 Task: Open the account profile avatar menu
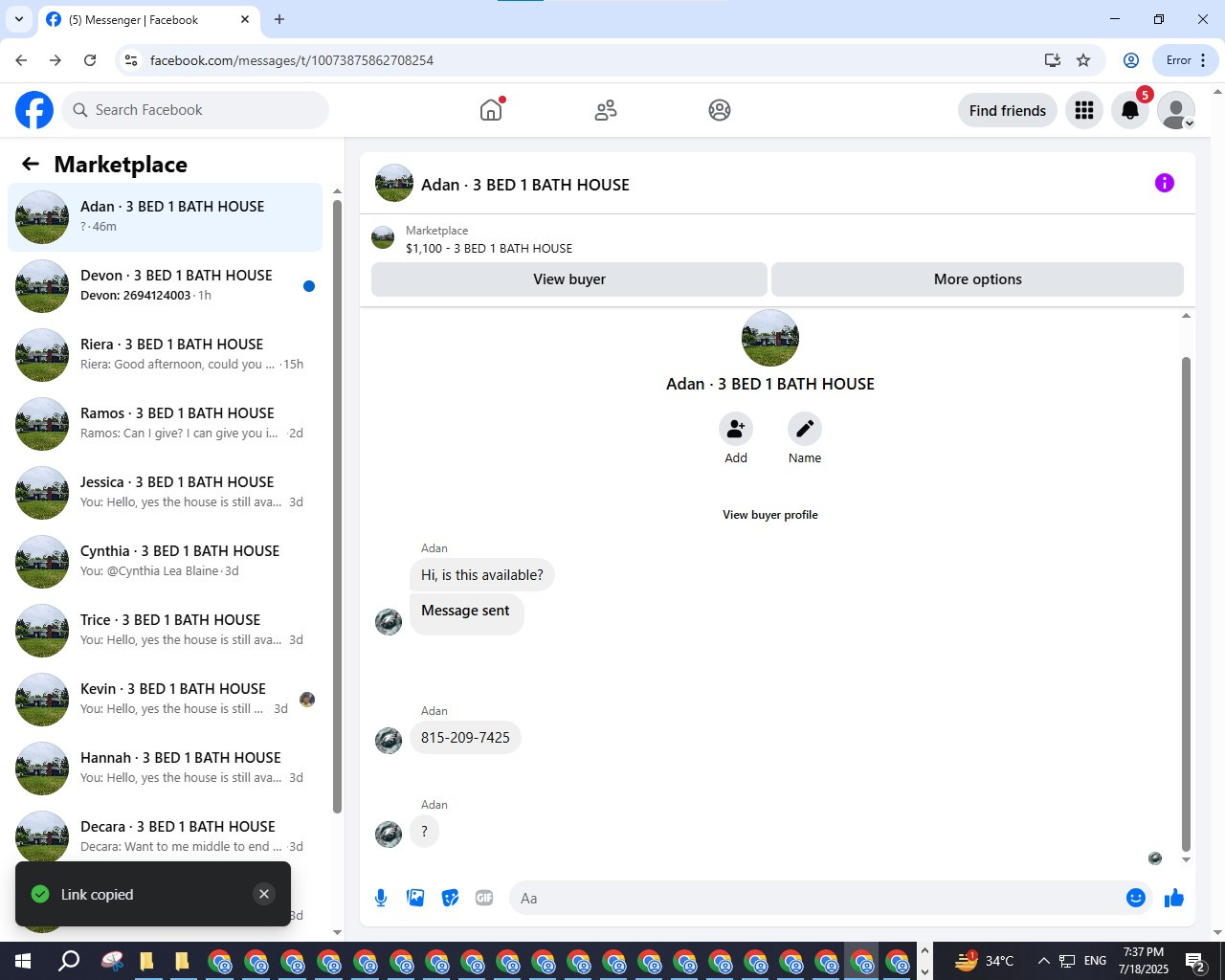coord(1176,110)
